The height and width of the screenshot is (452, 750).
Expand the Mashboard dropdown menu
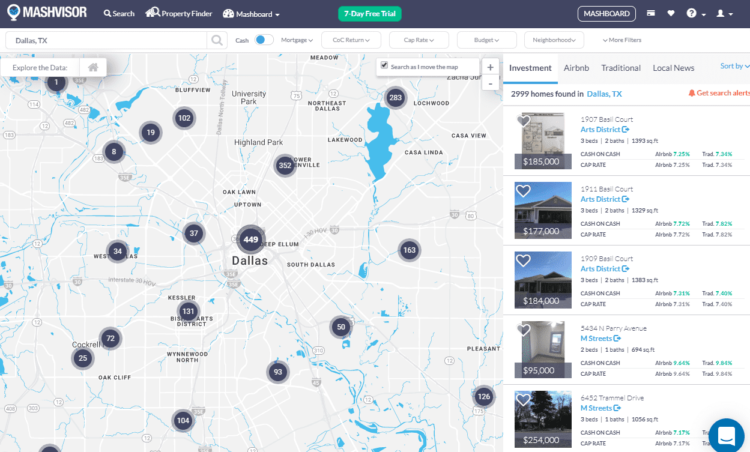251,14
